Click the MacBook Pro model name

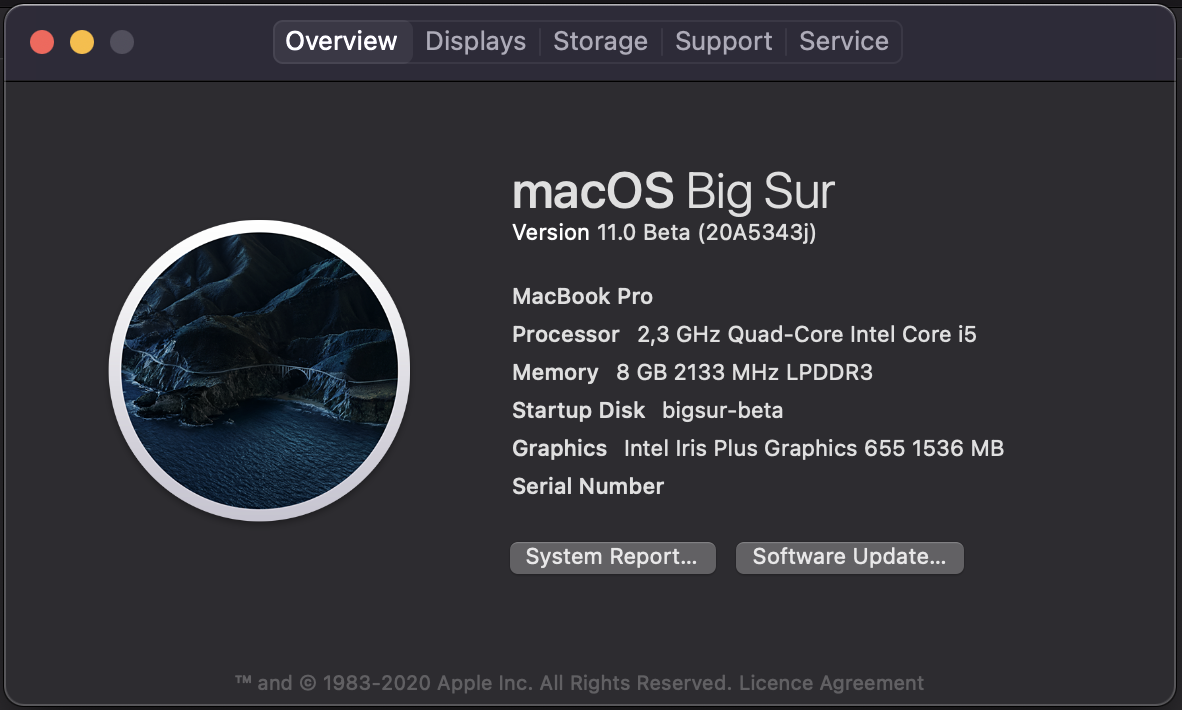coord(582,297)
